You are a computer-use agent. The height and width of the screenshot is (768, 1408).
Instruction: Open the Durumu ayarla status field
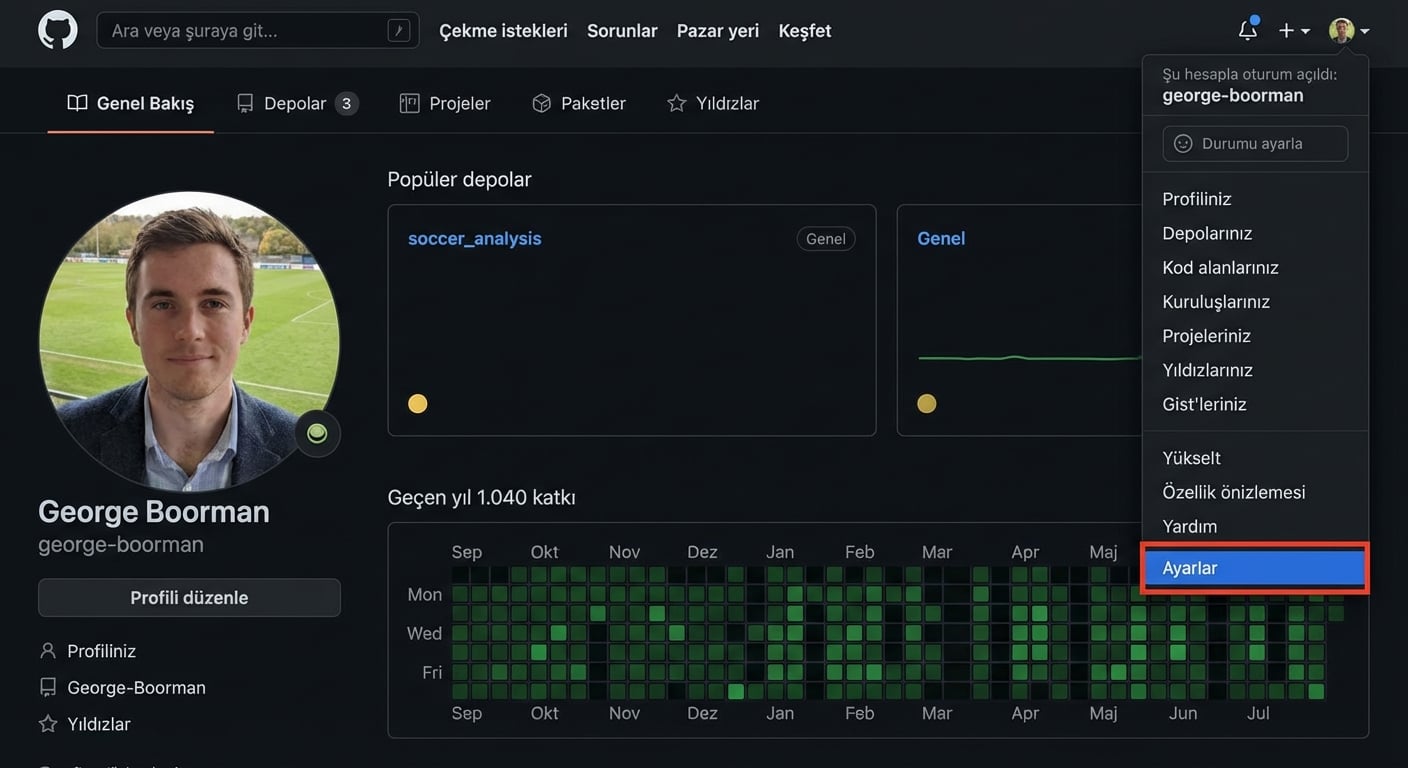1255,144
